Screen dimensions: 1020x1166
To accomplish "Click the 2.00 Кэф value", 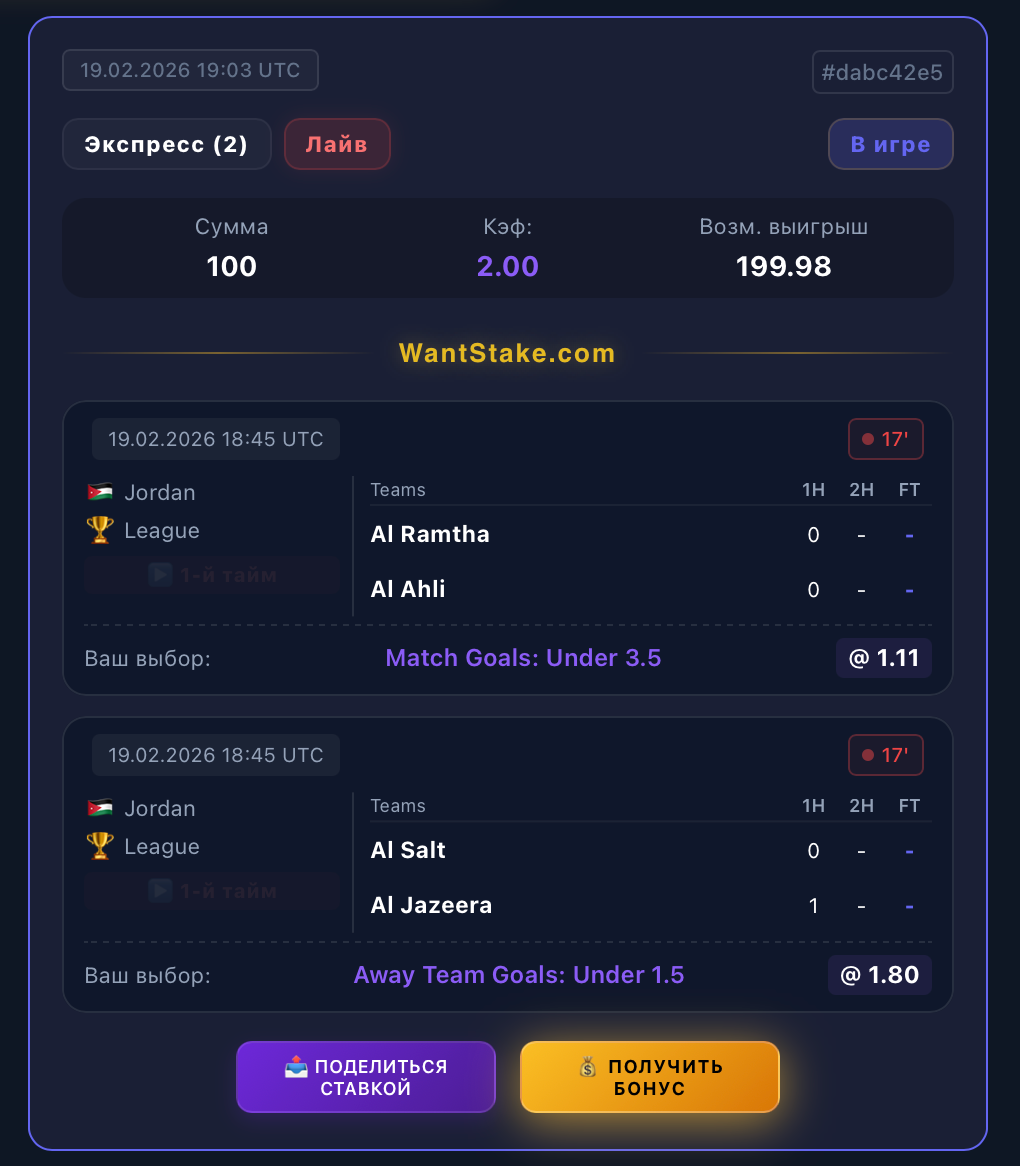I will tap(508, 266).
